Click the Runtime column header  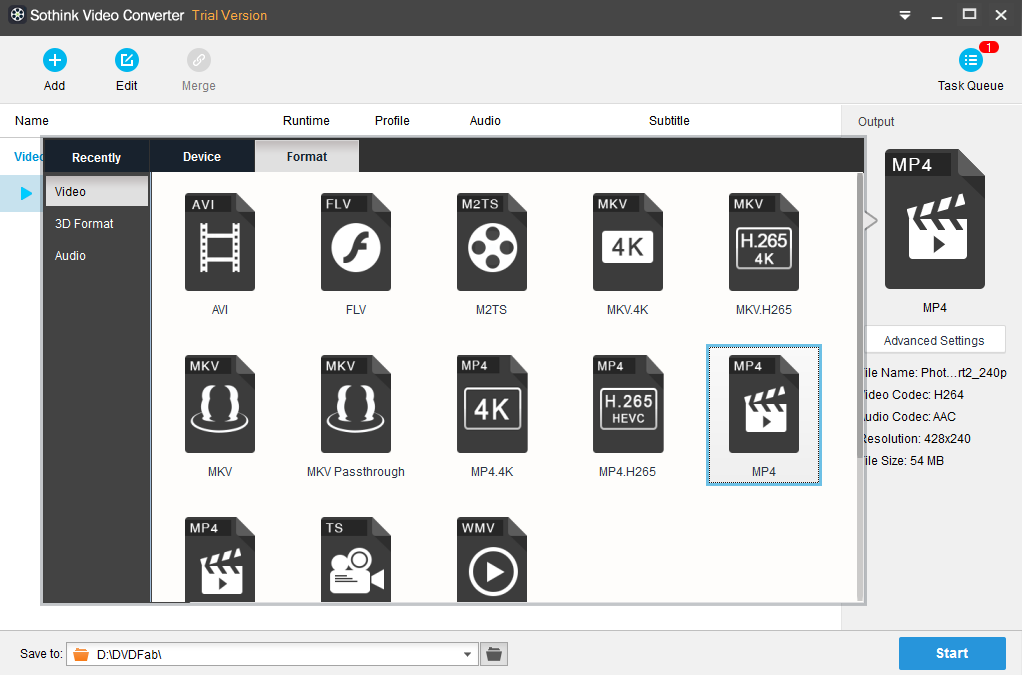(306, 121)
